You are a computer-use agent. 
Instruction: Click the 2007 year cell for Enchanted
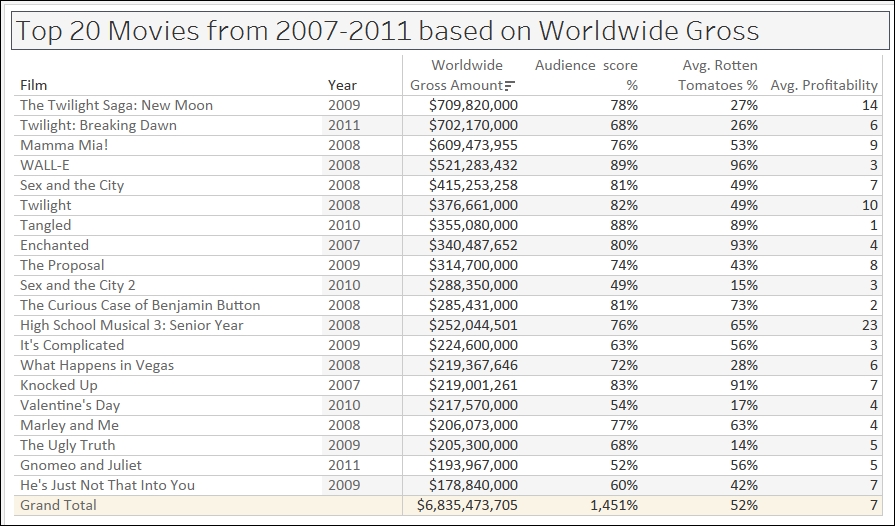(x=344, y=245)
